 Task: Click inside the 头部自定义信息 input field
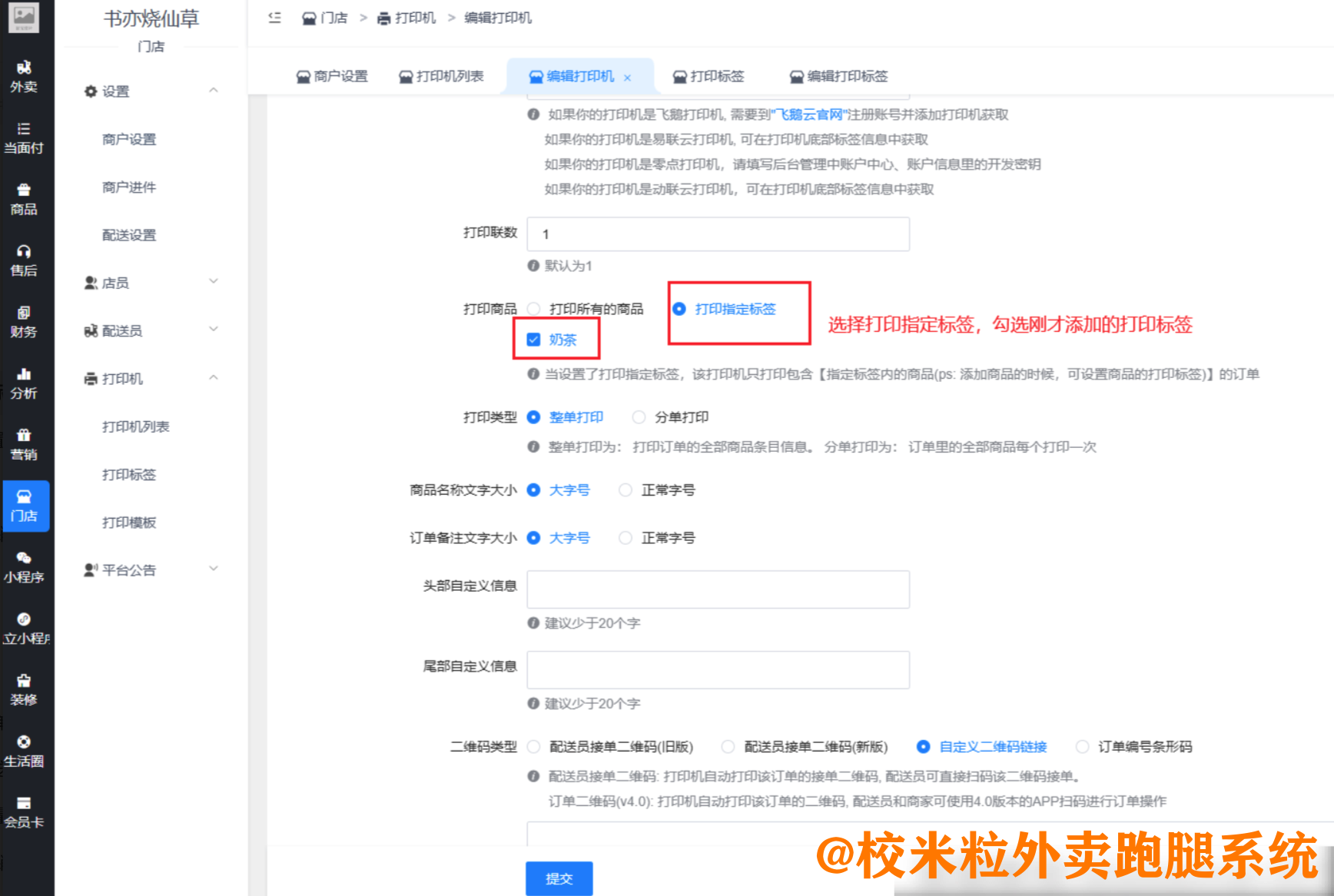click(717, 589)
